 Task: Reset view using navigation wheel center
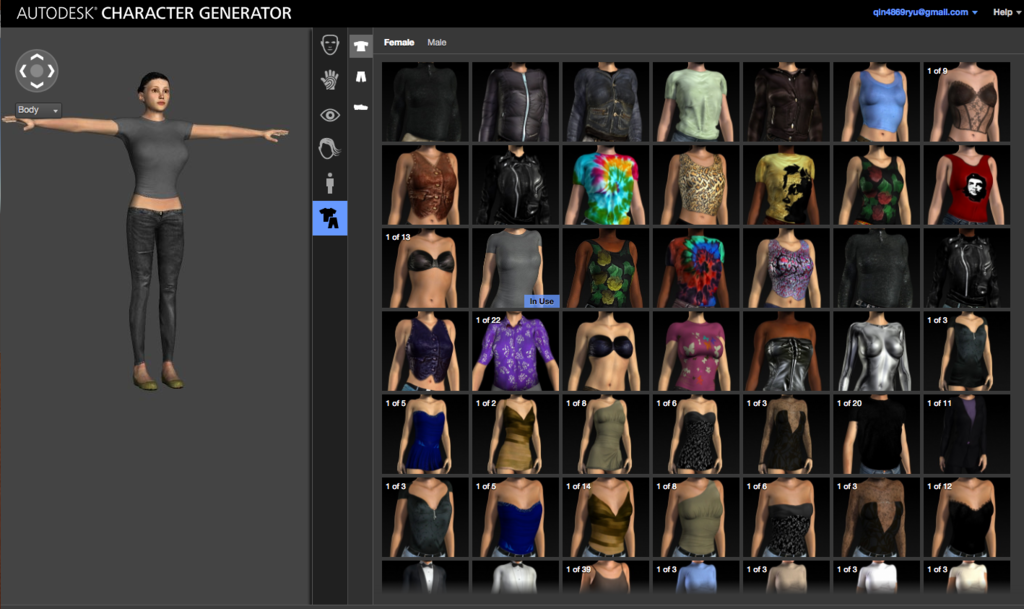tap(37, 70)
